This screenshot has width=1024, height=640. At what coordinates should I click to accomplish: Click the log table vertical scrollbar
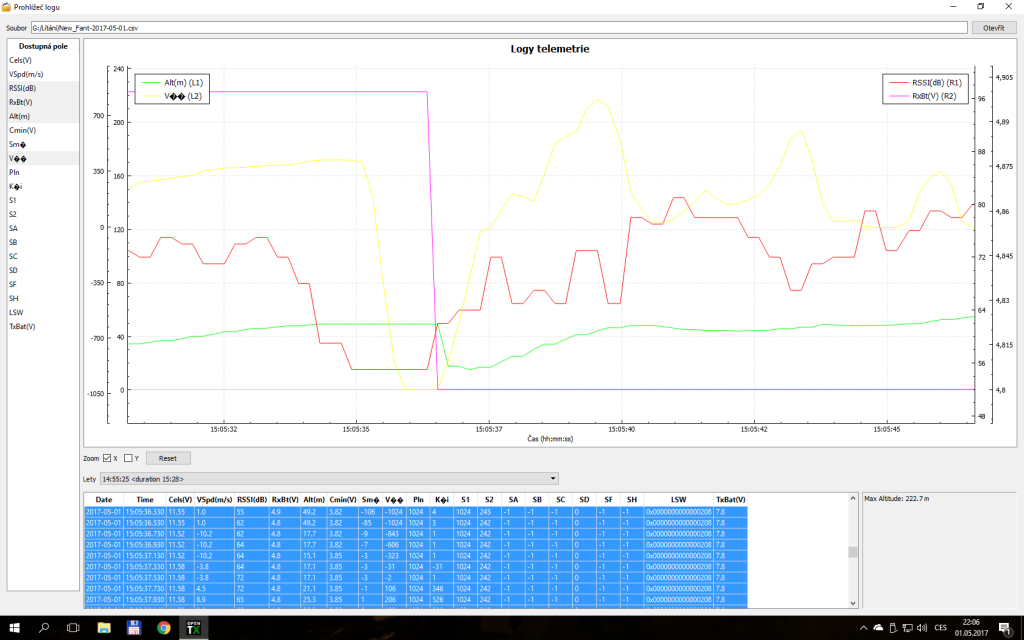[x=853, y=552]
